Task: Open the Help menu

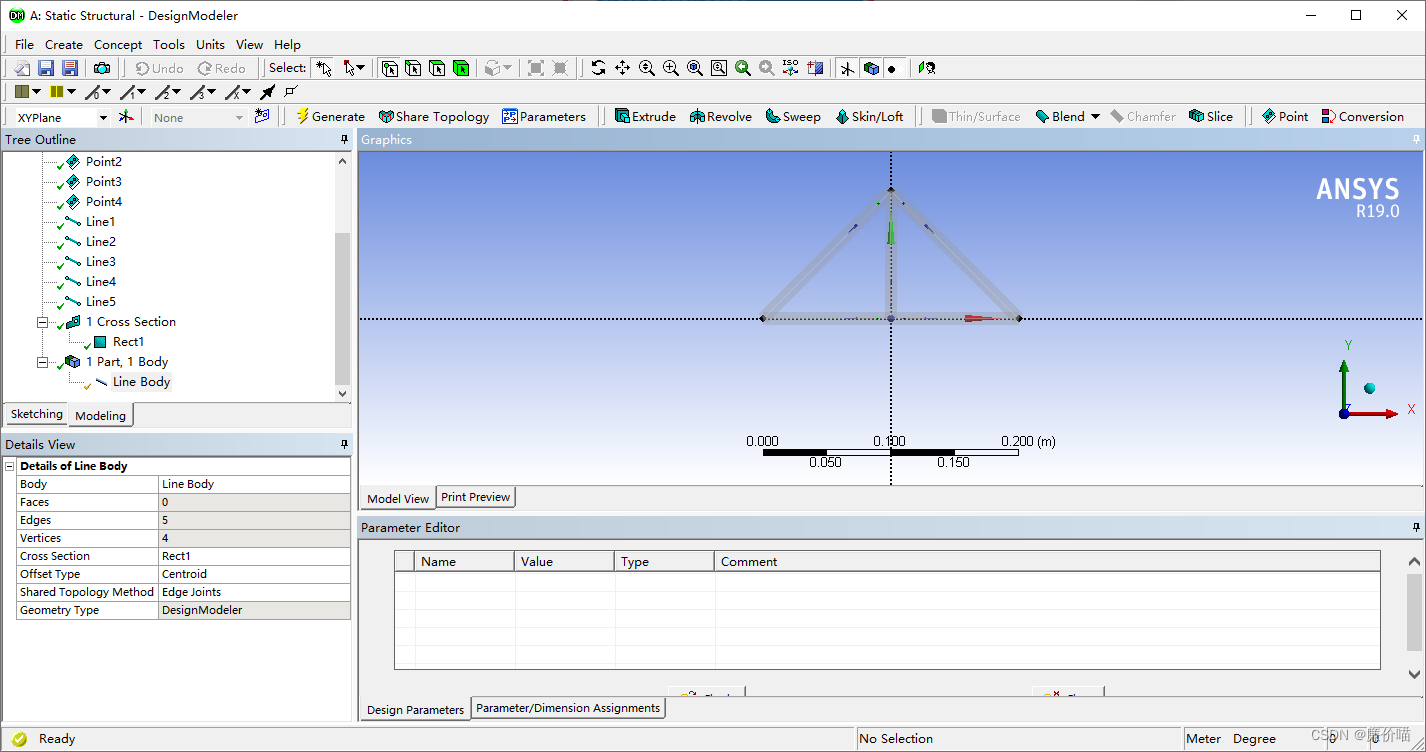Action: [x=287, y=44]
